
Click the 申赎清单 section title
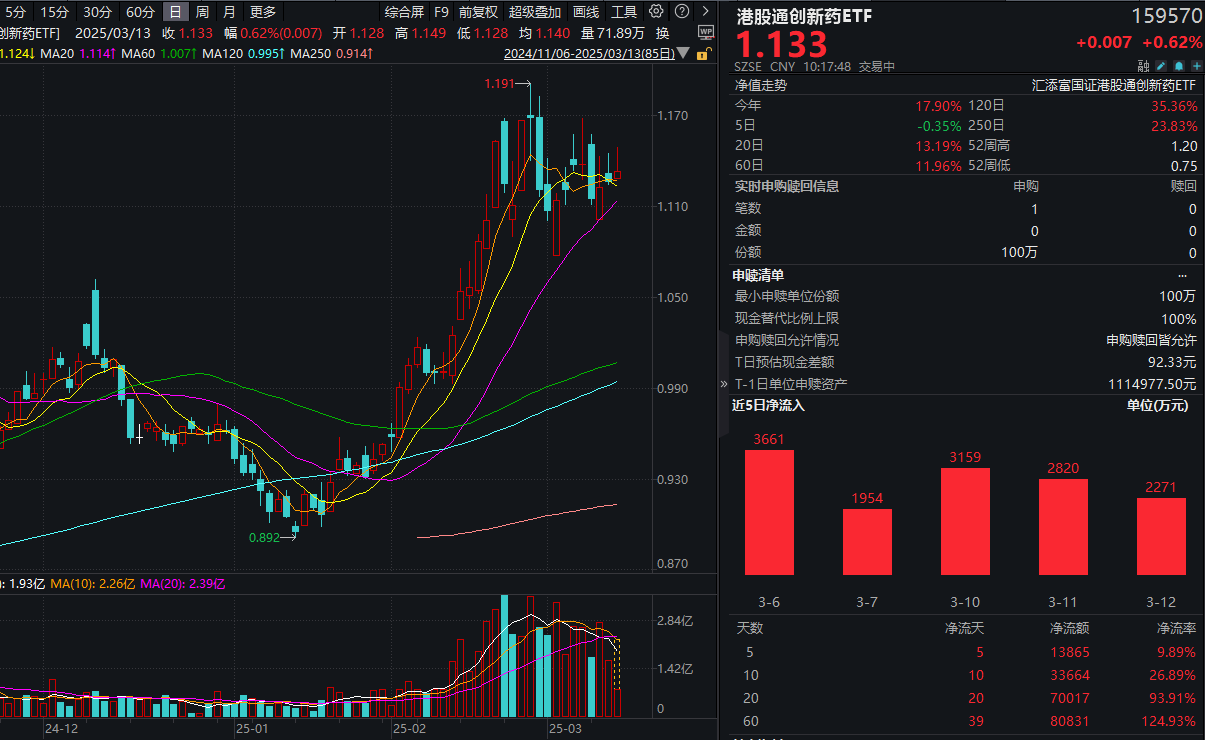pyautogui.click(x=759, y=275)
